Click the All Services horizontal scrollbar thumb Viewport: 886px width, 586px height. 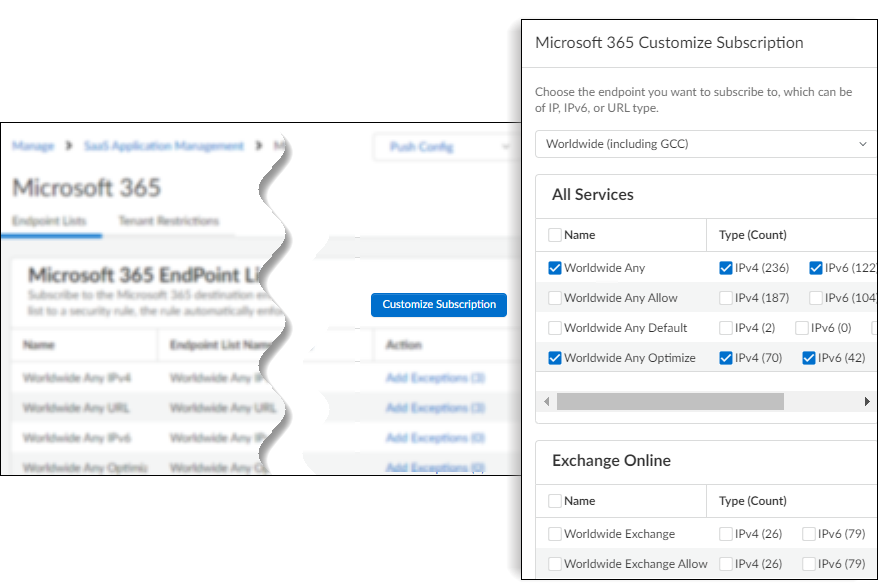(x=670, y=402)
